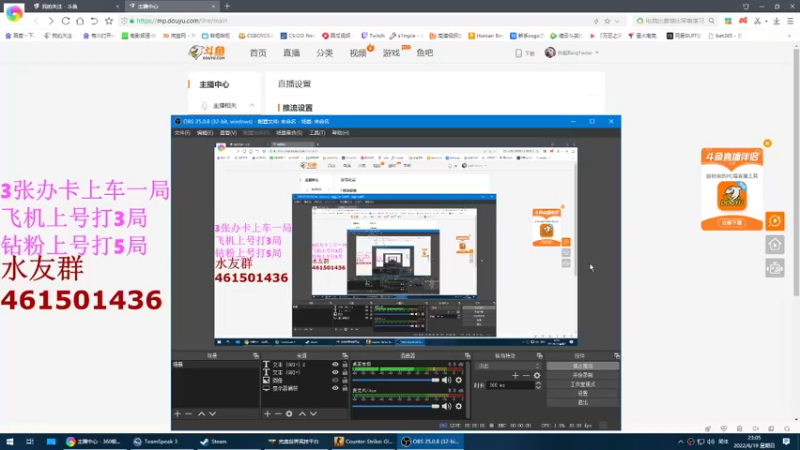Viewport: 800px width, 450px height.
Task: Remove selected source with minus icon
Action: coord(278,414)
